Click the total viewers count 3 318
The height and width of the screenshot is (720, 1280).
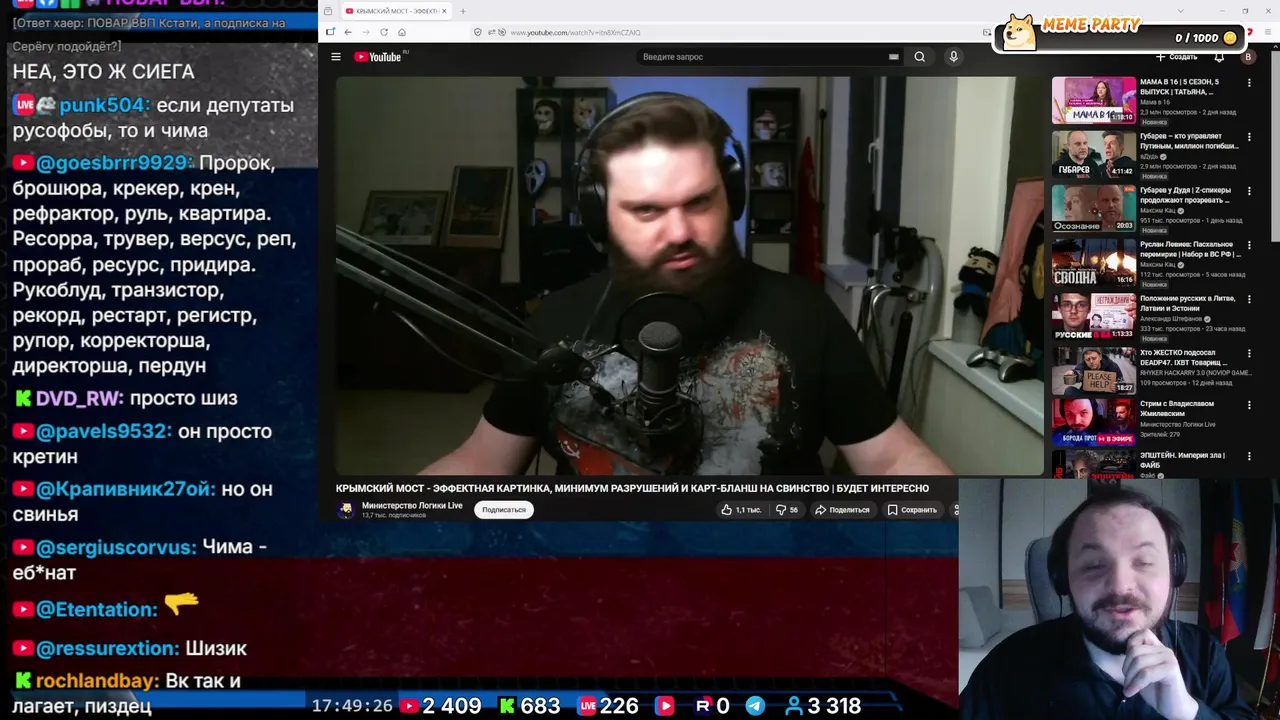832,706
